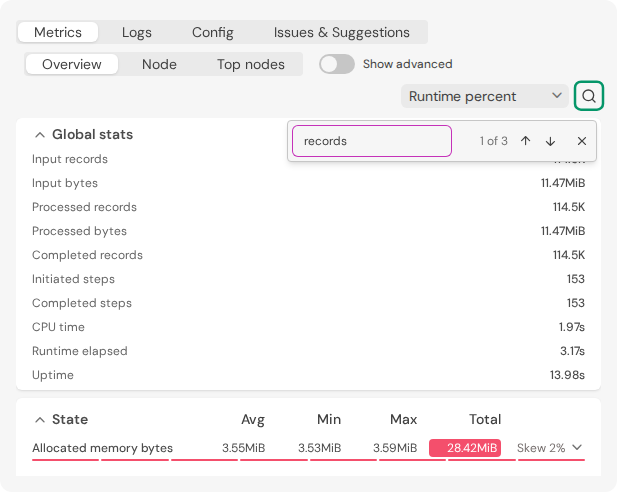Image resolution: width=617 pixels, height=492 pixels.
Task: Click the Avg value 3.55MiB
Action: tap(244, 448)
